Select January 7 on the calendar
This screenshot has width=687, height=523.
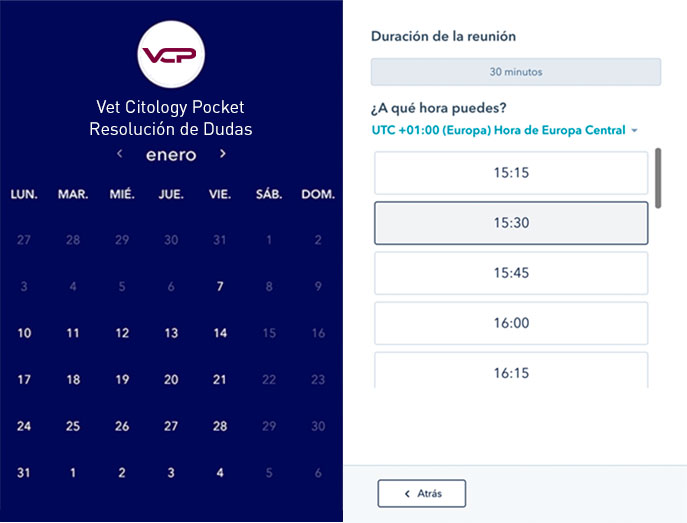tap(220, 287)
